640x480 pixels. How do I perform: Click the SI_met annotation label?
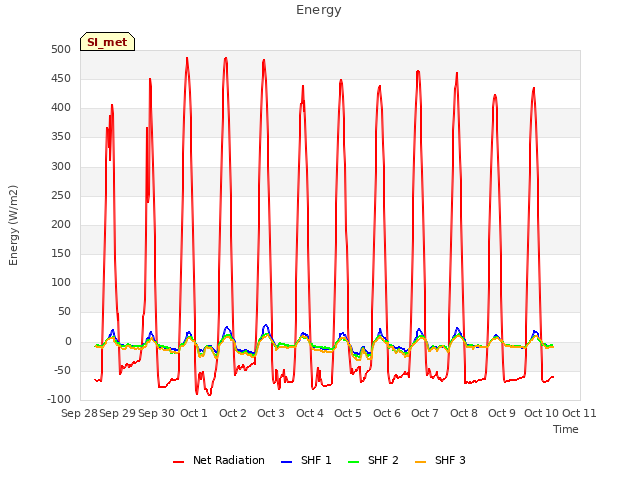click(107, 42)
